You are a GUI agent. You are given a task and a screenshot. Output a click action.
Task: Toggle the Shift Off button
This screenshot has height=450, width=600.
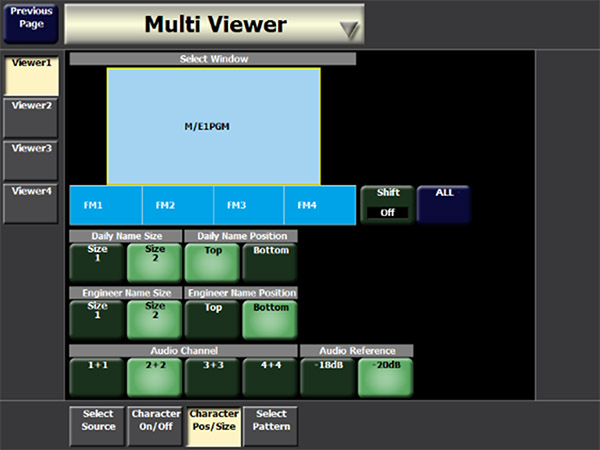click(387, 204)
